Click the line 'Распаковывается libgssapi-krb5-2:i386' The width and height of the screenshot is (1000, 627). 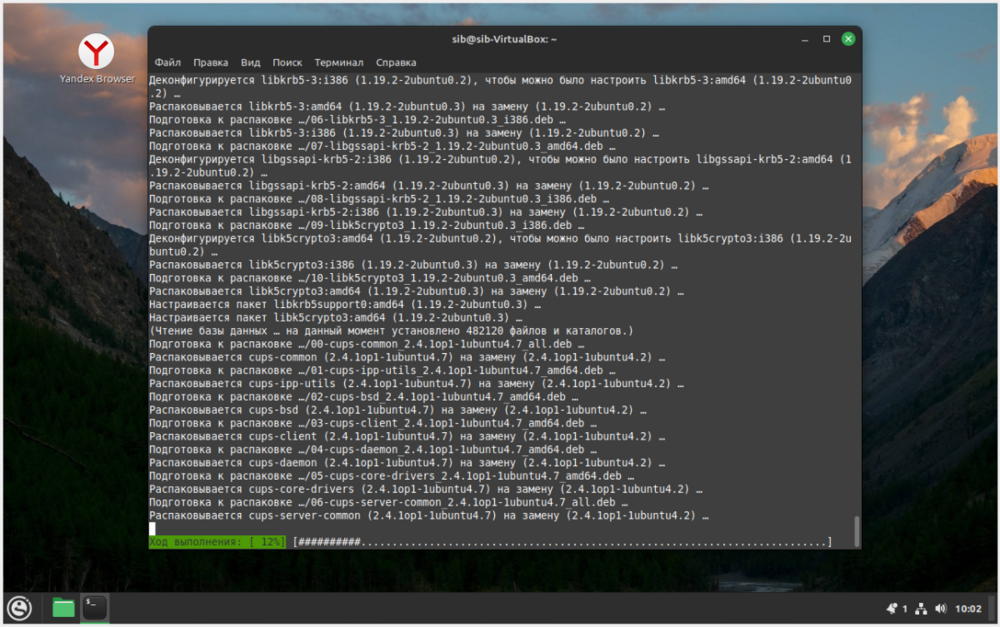tap(425, 212)
